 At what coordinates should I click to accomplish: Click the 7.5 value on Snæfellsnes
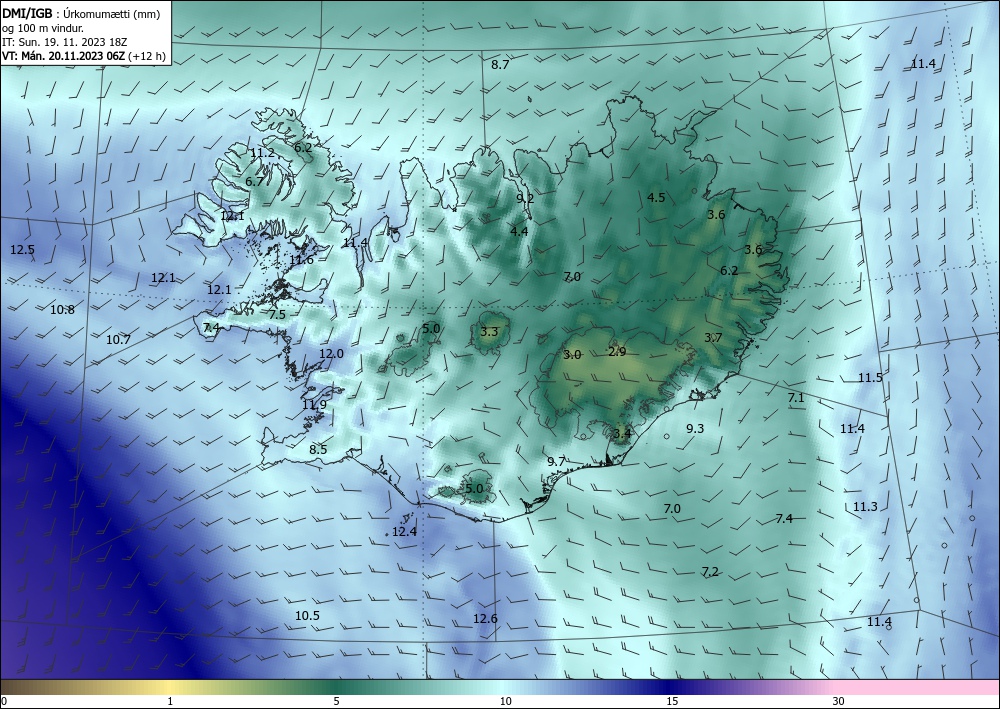point(277,314)
